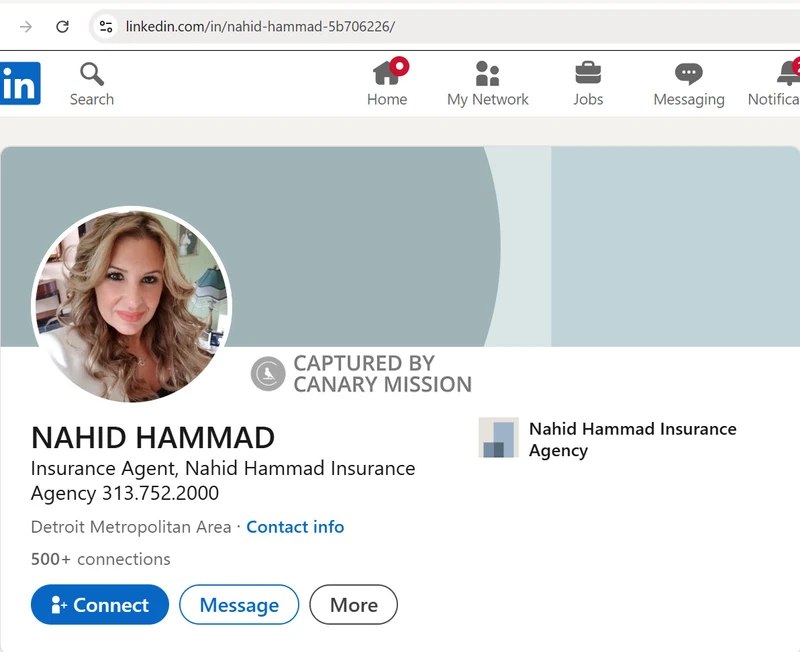
Task: Open Nahid Hammad profile photo
Action: tap(132, 305)
